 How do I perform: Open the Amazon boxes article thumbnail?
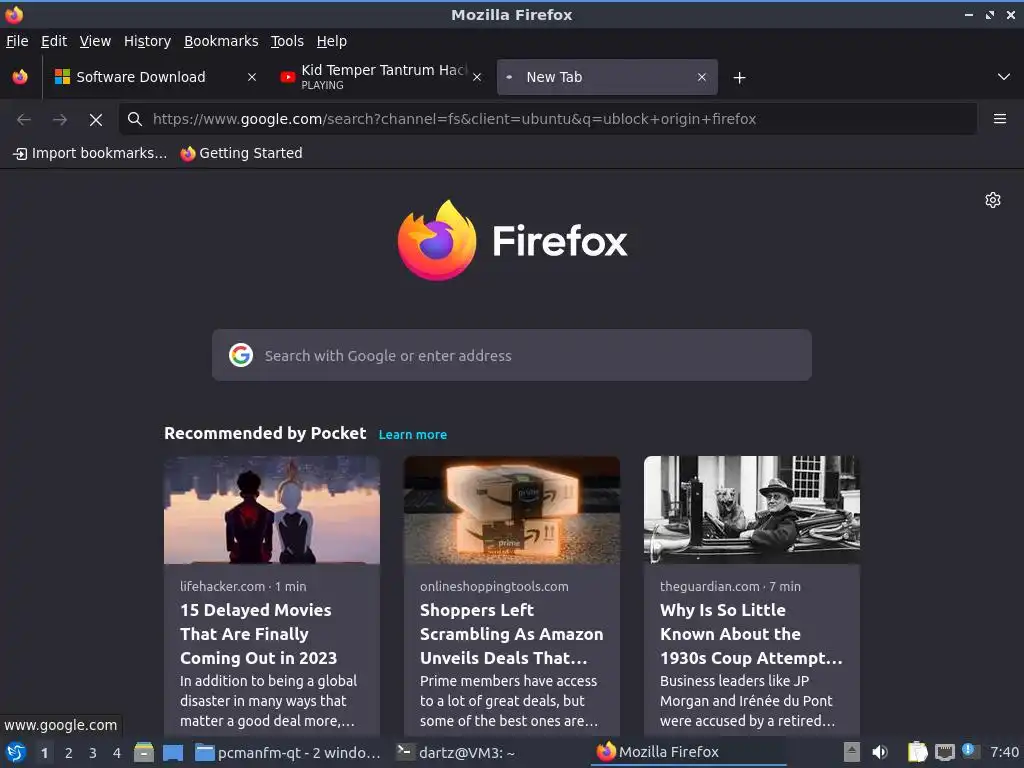512,510
